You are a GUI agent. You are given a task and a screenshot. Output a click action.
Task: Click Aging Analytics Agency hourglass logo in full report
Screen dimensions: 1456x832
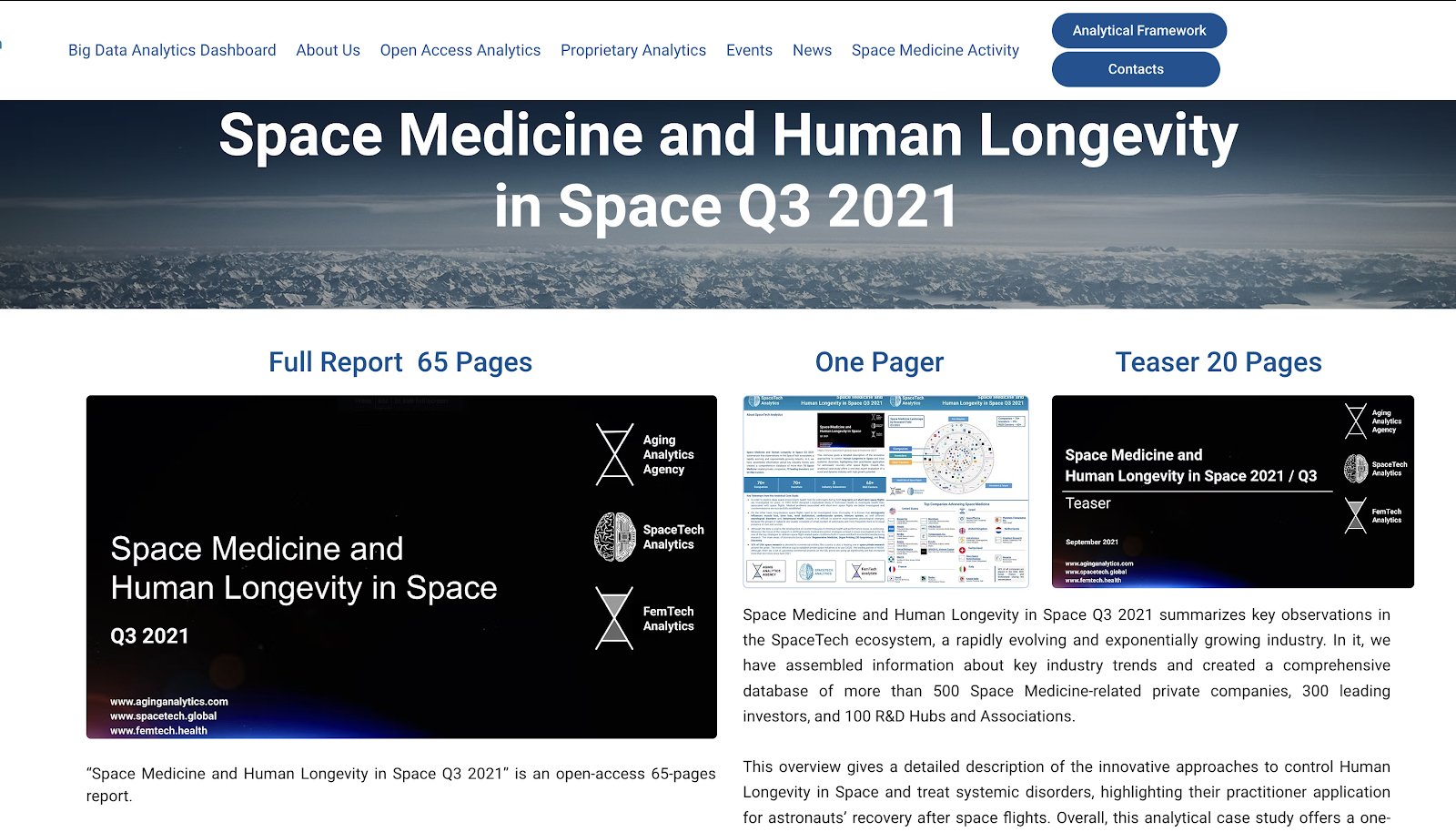[614, 454]
